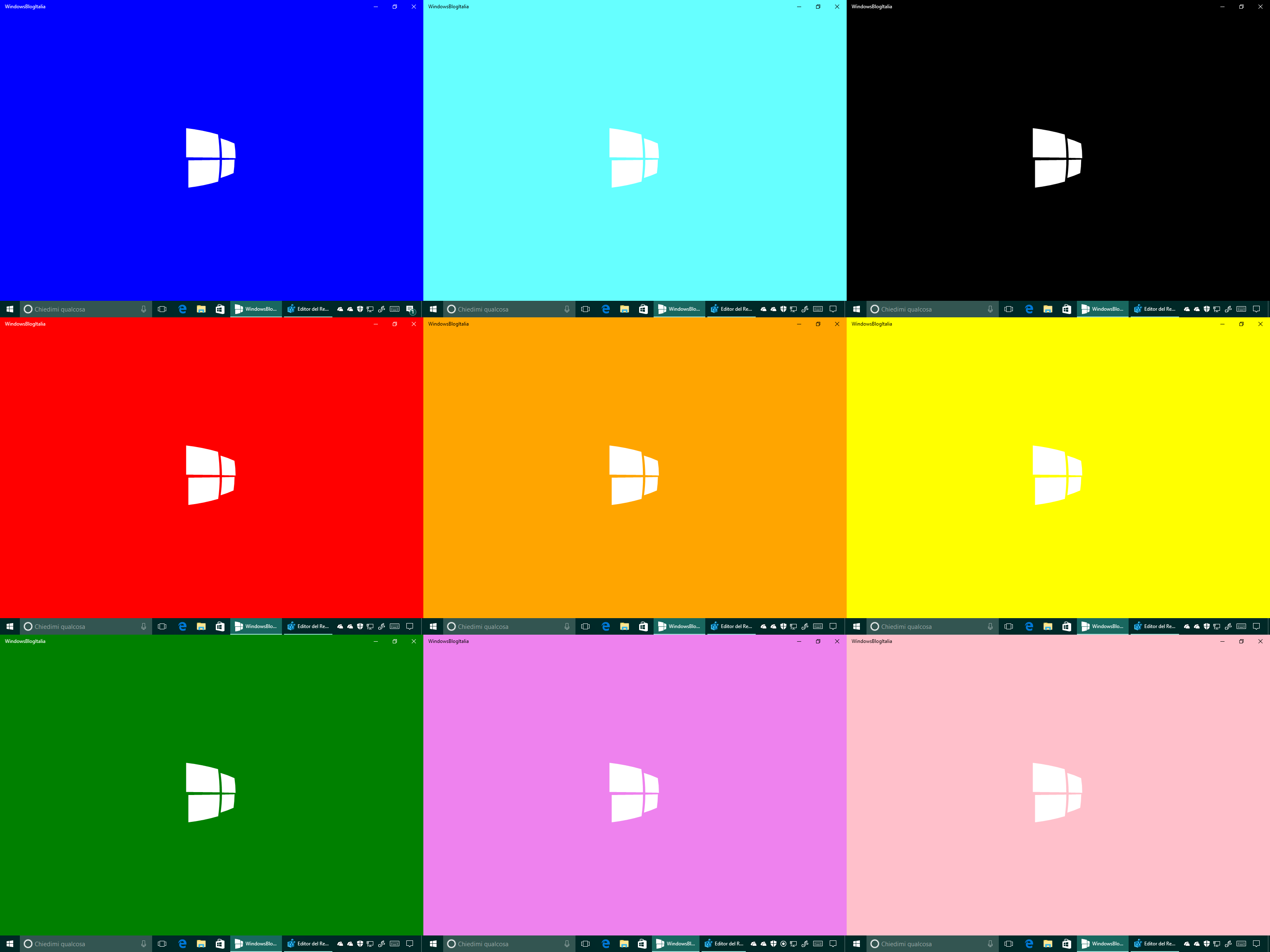Launch Edge under the red window

click(x=183, y=627)
